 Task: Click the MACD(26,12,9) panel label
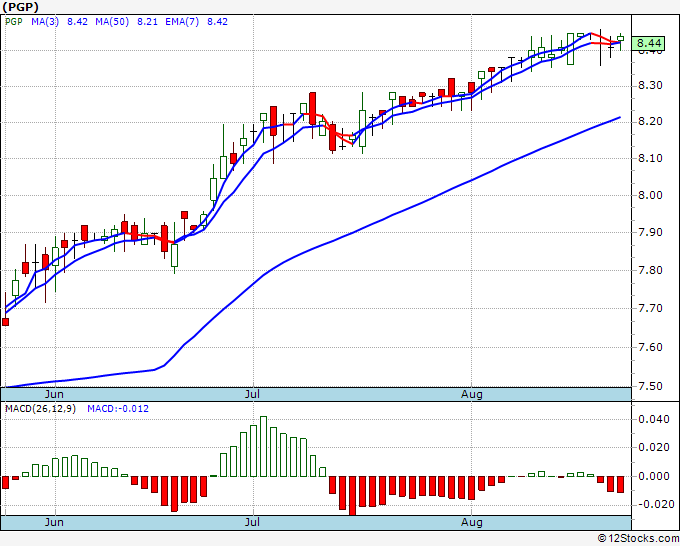pyautogui.click(x=40, y=409)
